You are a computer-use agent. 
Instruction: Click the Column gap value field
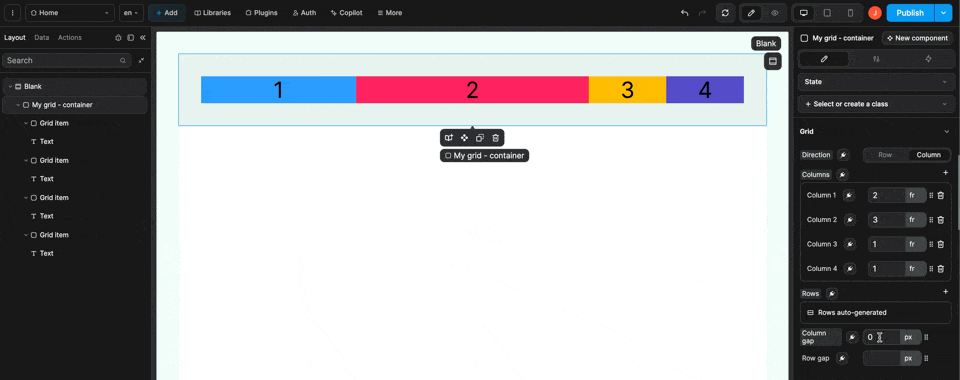[881, 337]
